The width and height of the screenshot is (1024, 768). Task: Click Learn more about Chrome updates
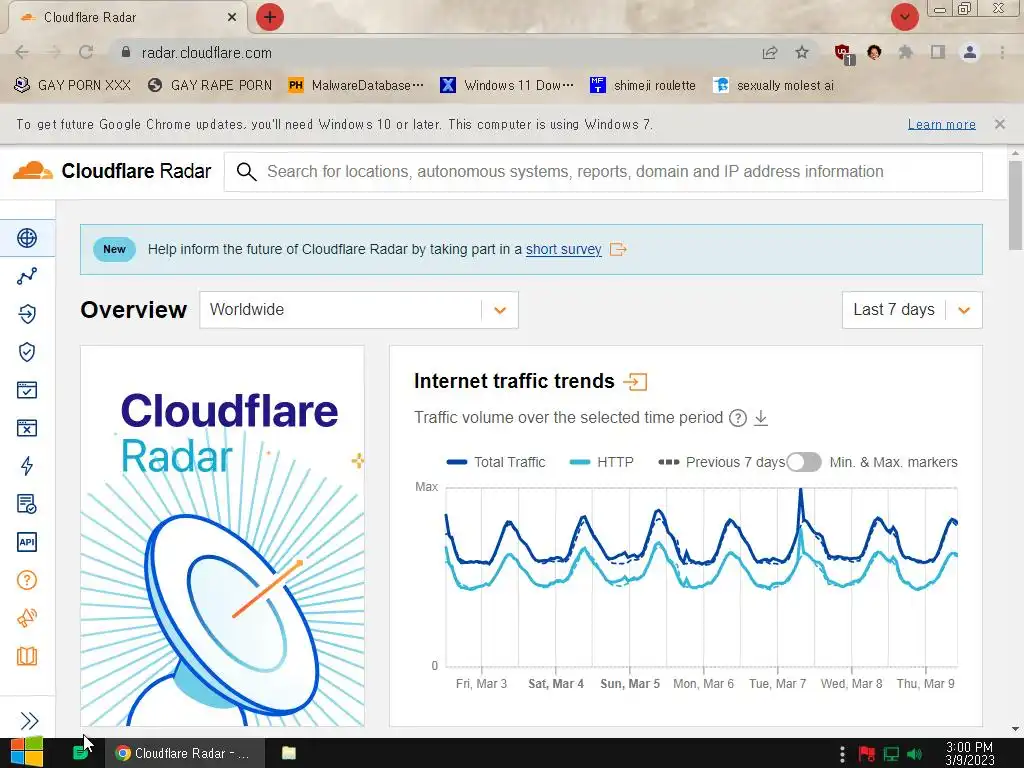[942, 124]
